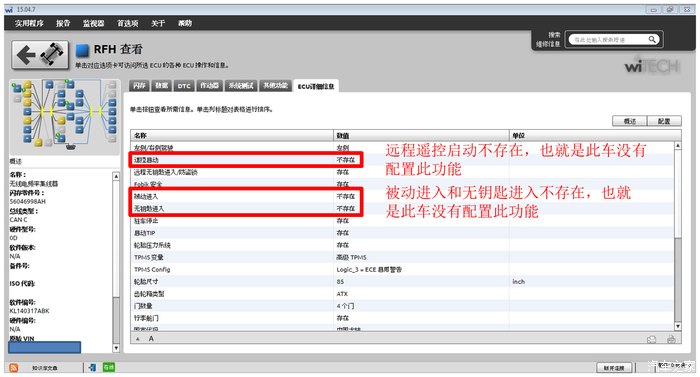Viewport: 700px width, 377px height.
Task: Select the 门数量 row name
Action: pos(143,306)
